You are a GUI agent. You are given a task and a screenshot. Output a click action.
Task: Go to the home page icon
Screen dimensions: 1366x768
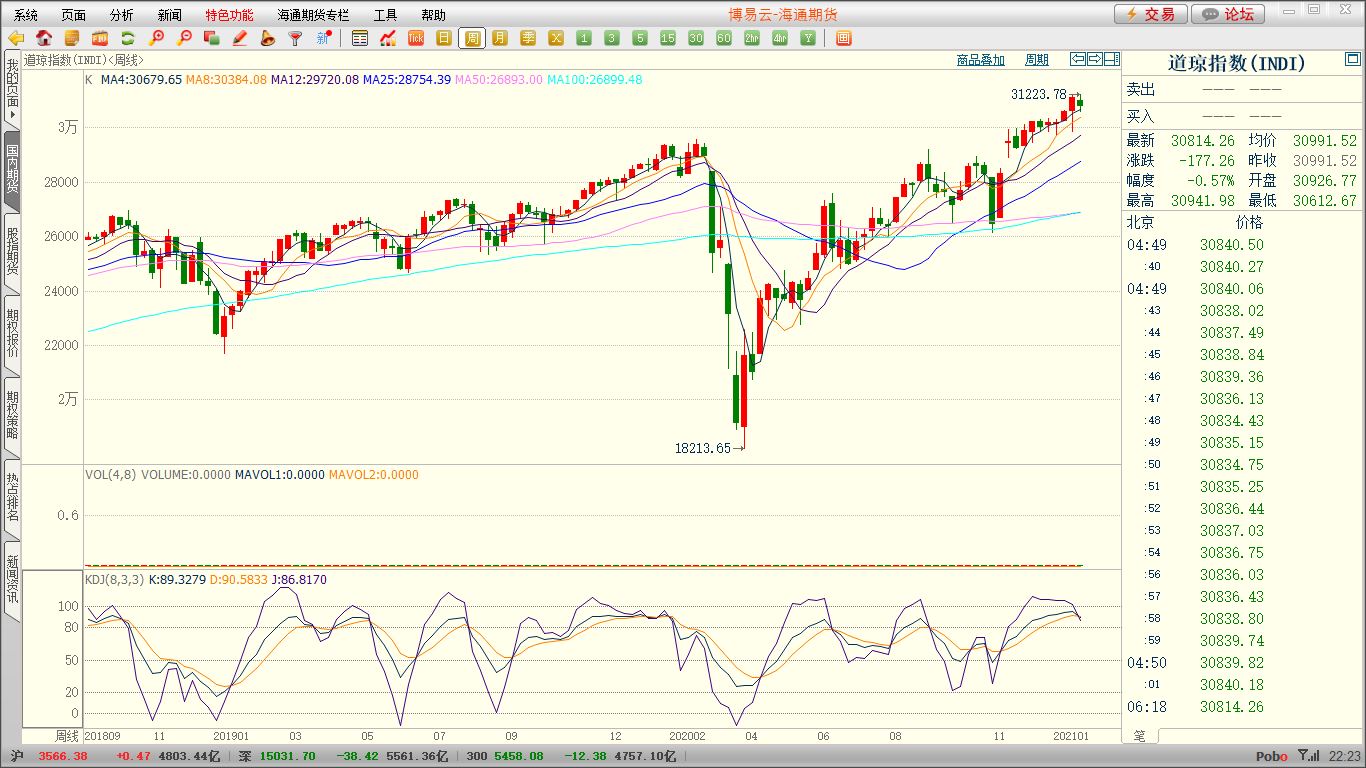coord(44,38)
